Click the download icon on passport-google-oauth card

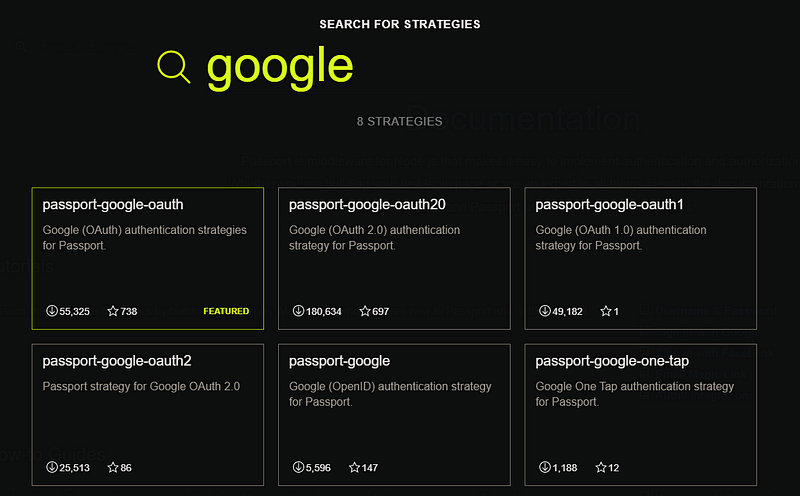pyautogui.click(x=51, y=311)
